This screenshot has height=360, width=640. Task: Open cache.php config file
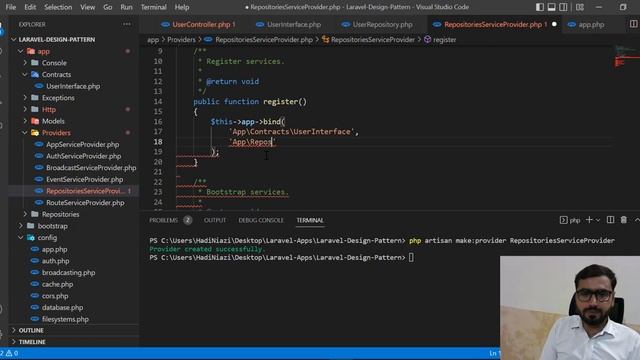pyautogui.click(x=57, y=284)
